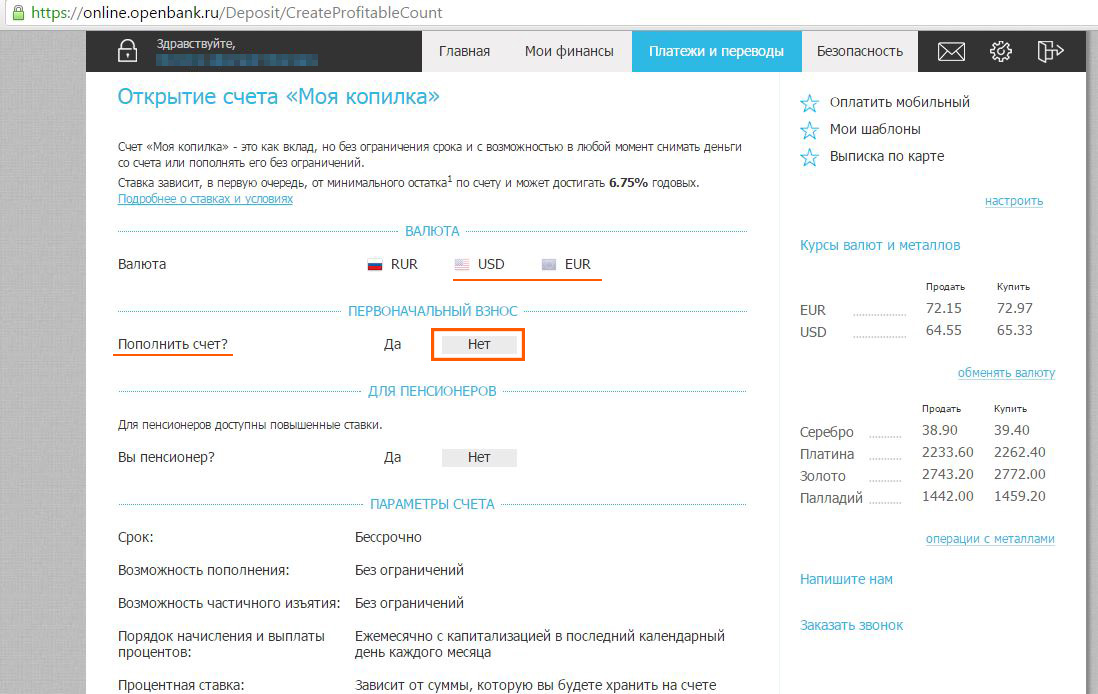Open settings gear icon in header

(1000, 52)
